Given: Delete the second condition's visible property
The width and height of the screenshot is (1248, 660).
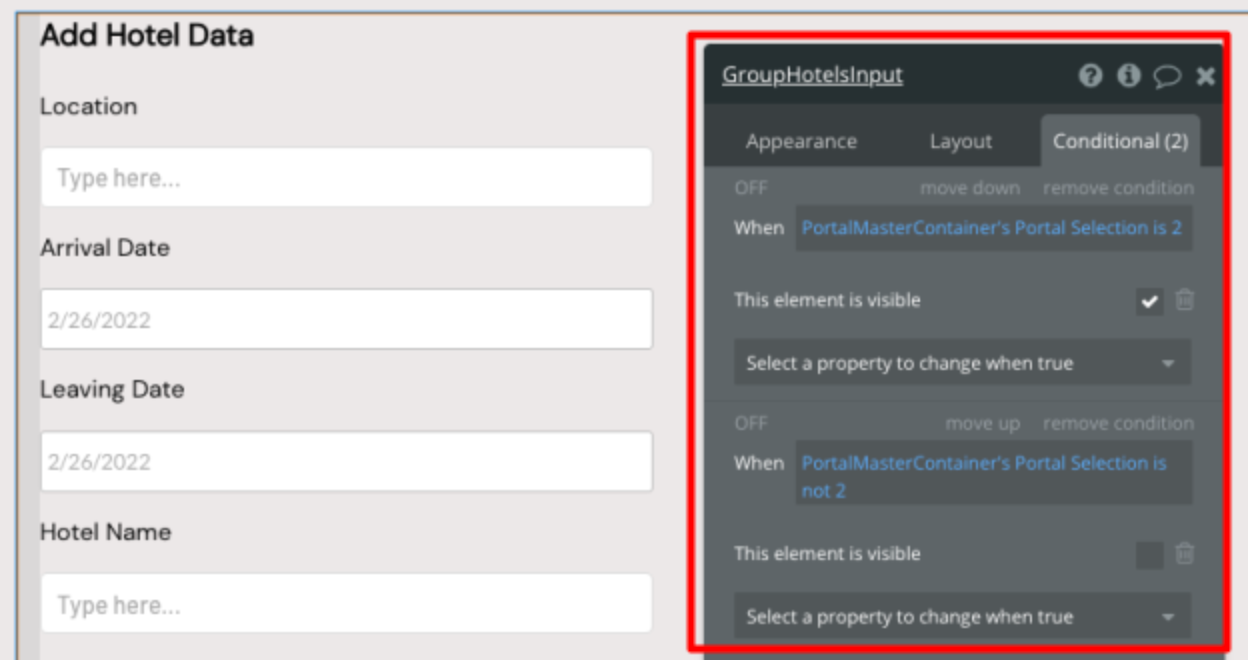Looking at the screenshot, I should [x=1184, y=553].
